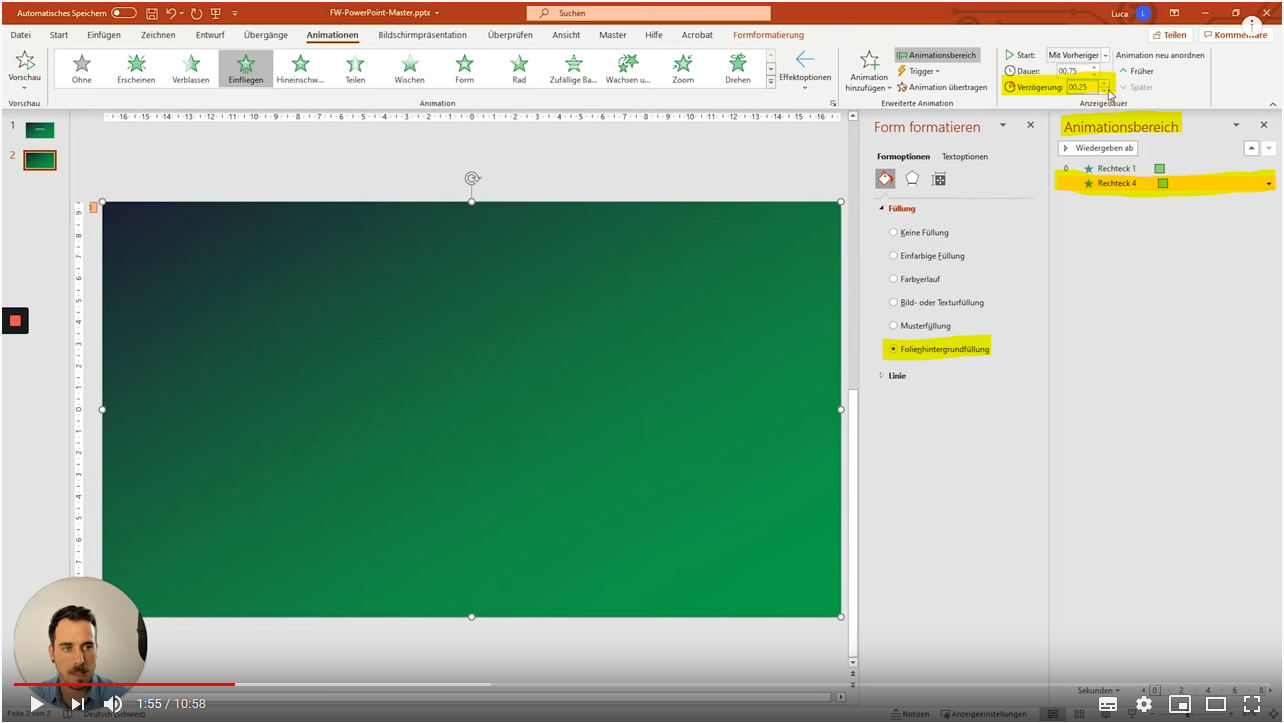Toggle Automatisches Speichern switch

click(x=124, y=13)
